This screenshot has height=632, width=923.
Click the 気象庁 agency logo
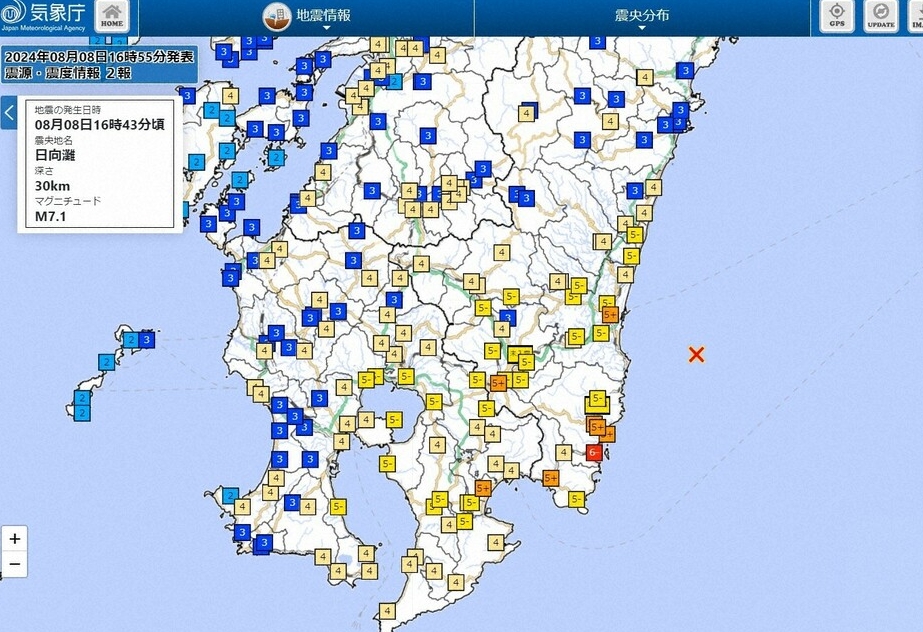[x=43, y=16]
